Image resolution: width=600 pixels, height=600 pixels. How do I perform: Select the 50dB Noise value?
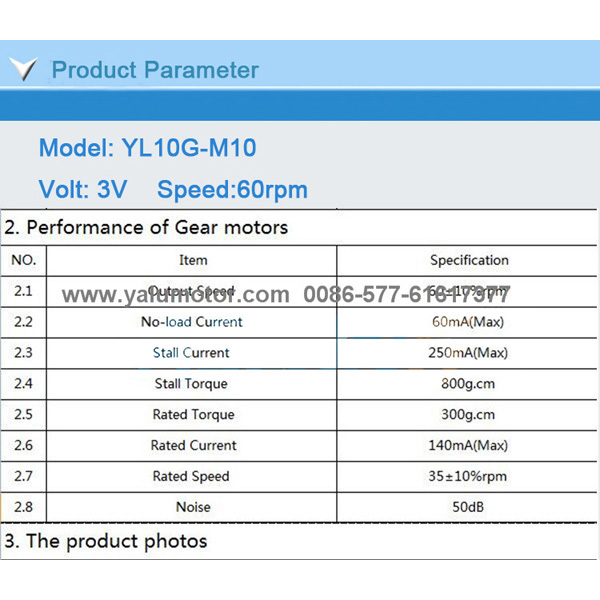click(x=468, y=507)
